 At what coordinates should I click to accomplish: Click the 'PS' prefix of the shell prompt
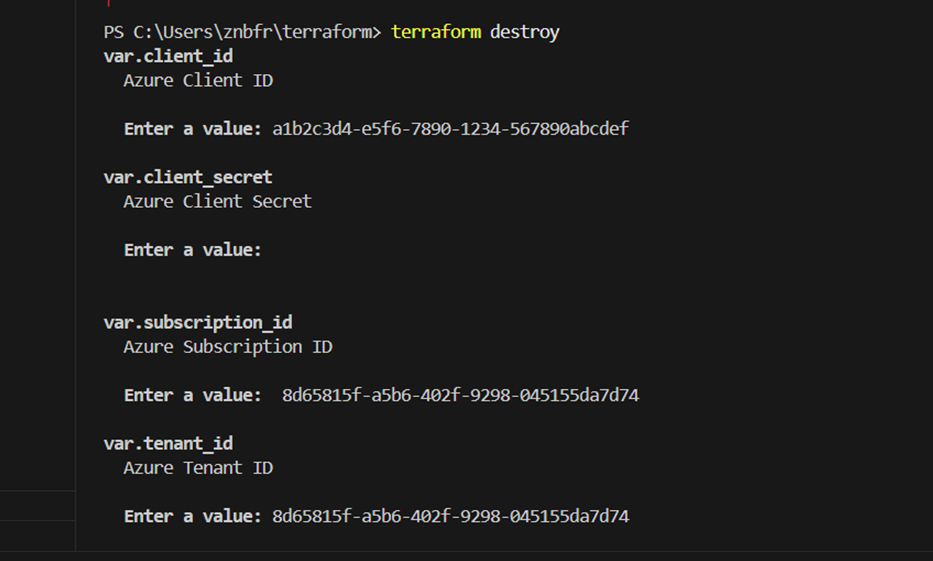113,32
